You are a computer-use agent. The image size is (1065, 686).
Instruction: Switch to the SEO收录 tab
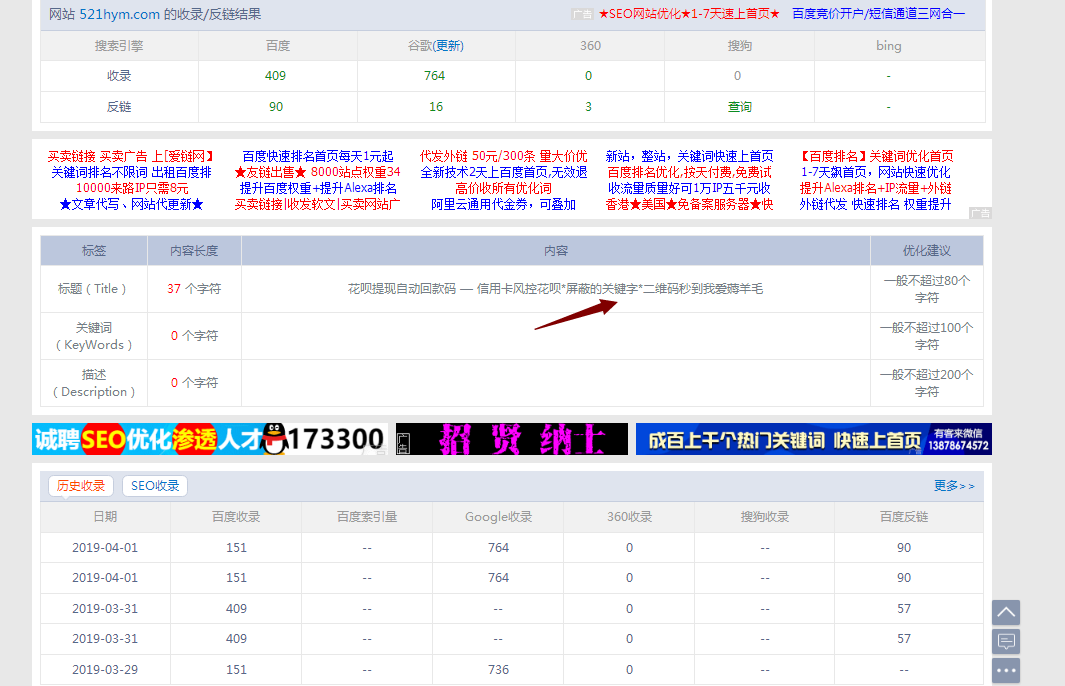click(x=155, y=486)
